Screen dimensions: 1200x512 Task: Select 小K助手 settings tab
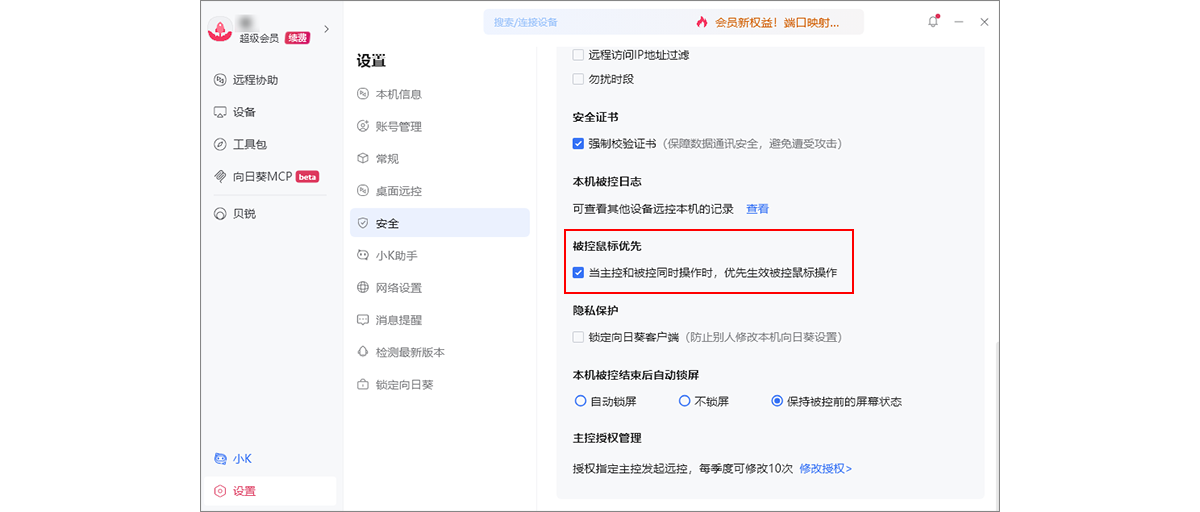click(x=440, y=255)
